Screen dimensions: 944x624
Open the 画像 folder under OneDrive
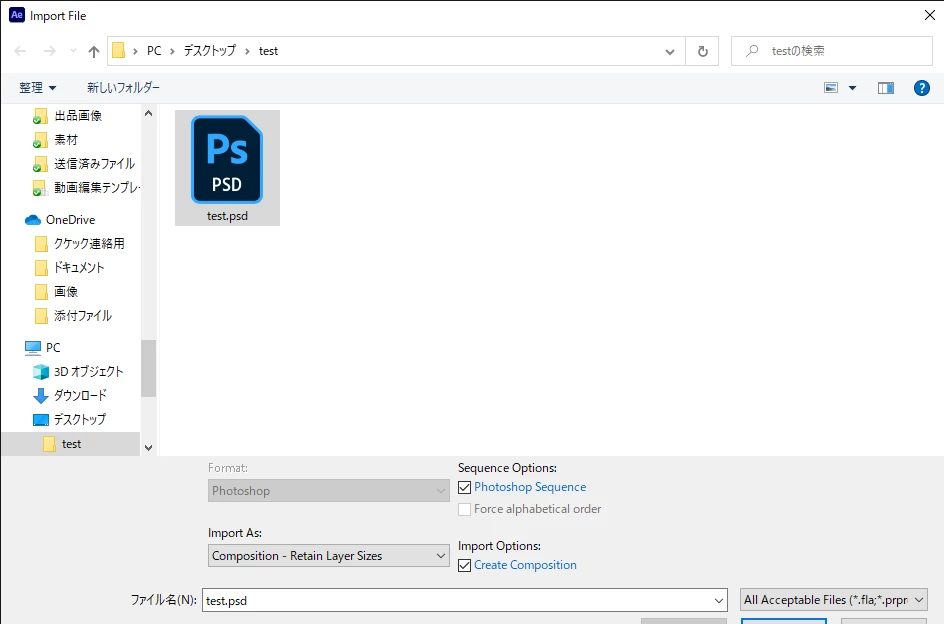66,292
